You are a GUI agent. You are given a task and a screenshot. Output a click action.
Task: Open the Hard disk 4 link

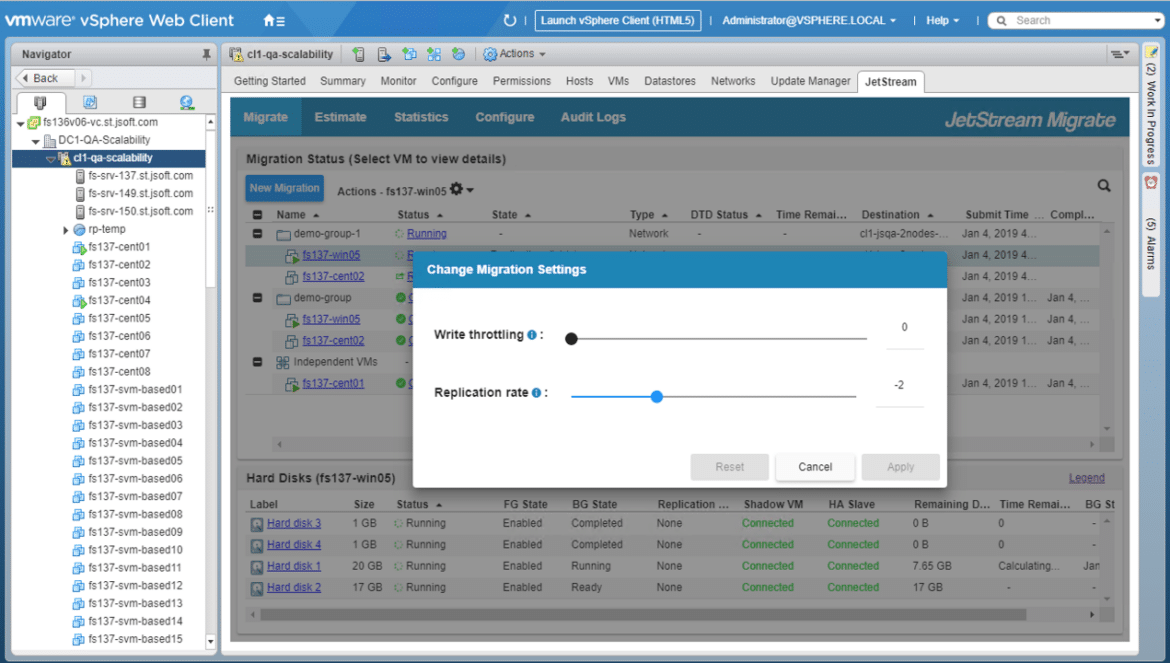tap(294, 545)
